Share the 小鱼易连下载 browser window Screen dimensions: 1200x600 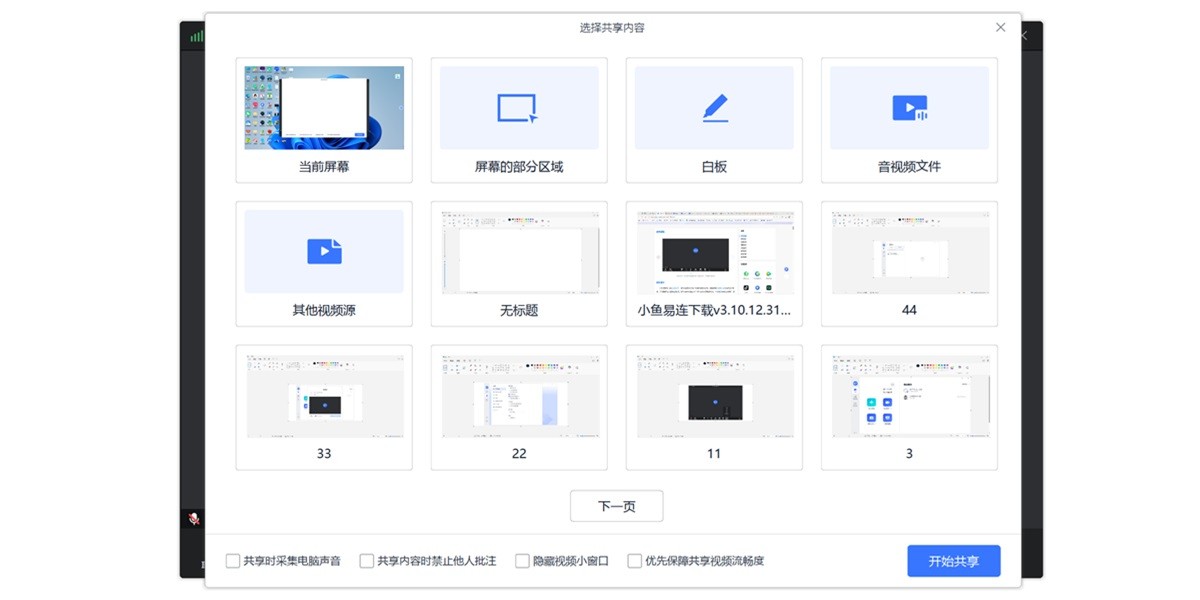click(713, 250)
